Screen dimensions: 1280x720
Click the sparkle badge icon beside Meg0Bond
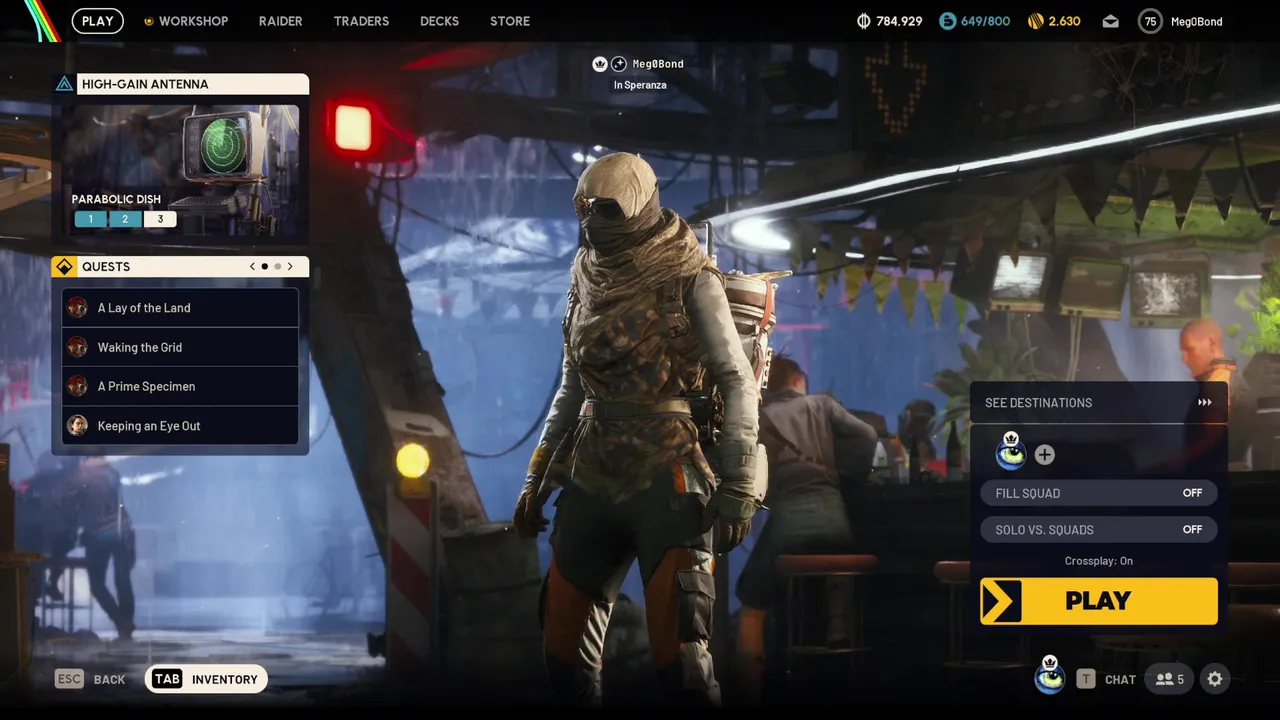tap(619, 64)
